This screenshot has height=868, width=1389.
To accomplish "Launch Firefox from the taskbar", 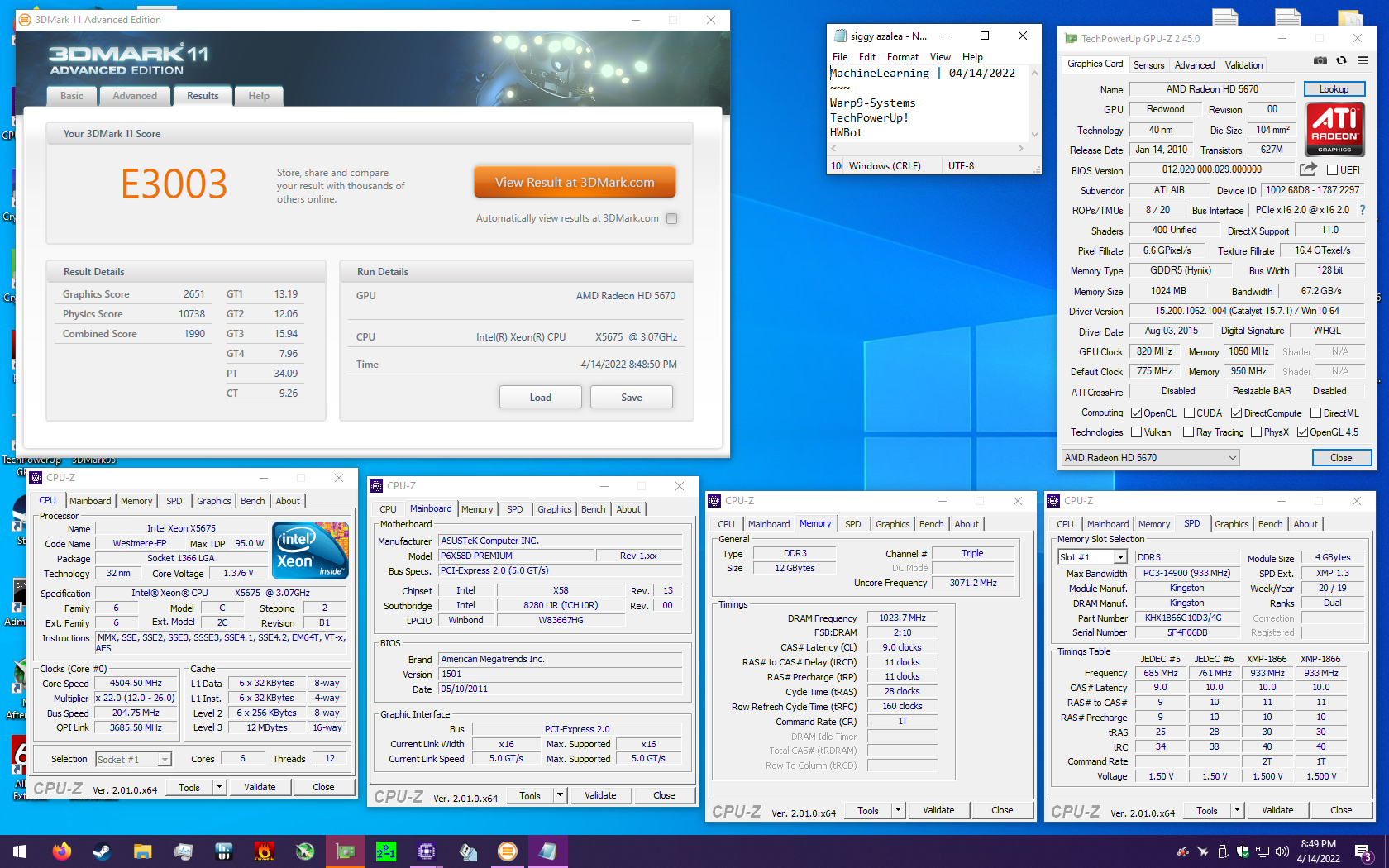I will pos(61,851).
